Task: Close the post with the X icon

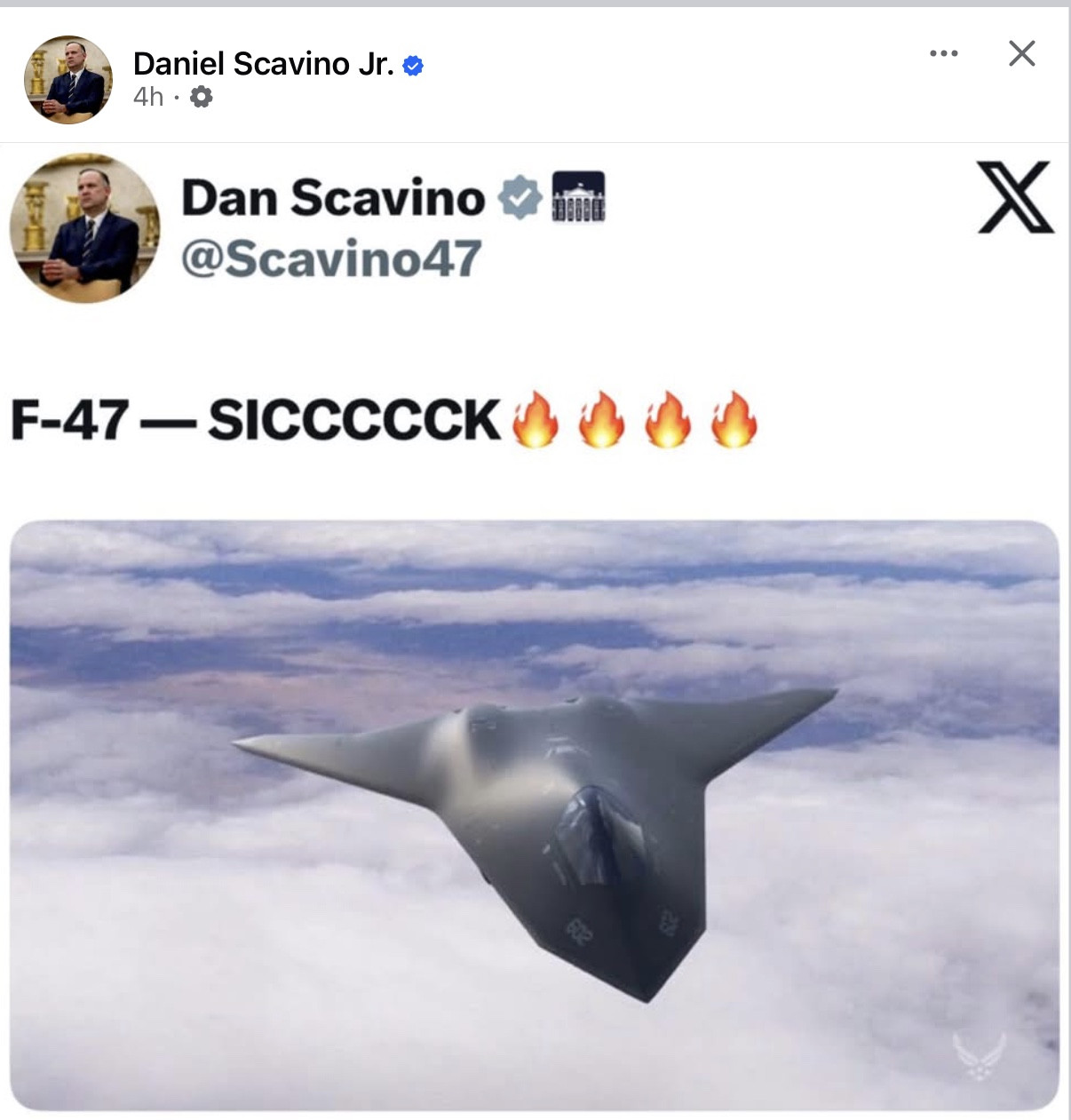Action: pos(1022,53)
